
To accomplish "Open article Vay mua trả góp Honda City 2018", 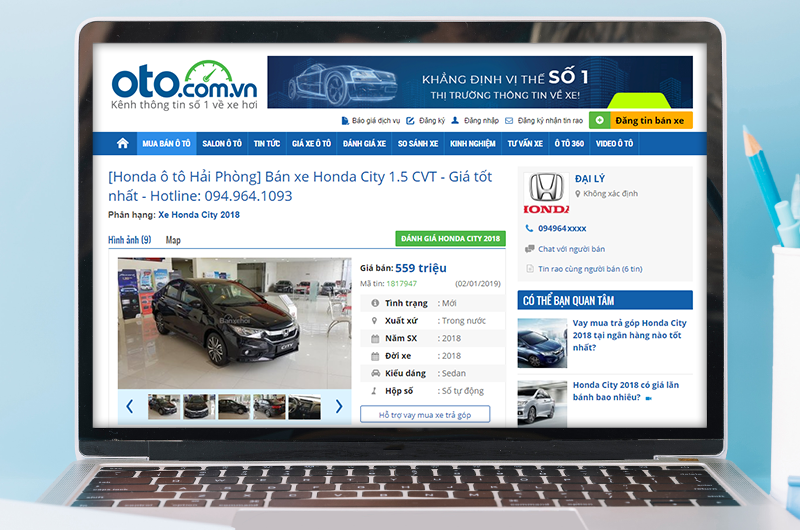I will 630,335.
